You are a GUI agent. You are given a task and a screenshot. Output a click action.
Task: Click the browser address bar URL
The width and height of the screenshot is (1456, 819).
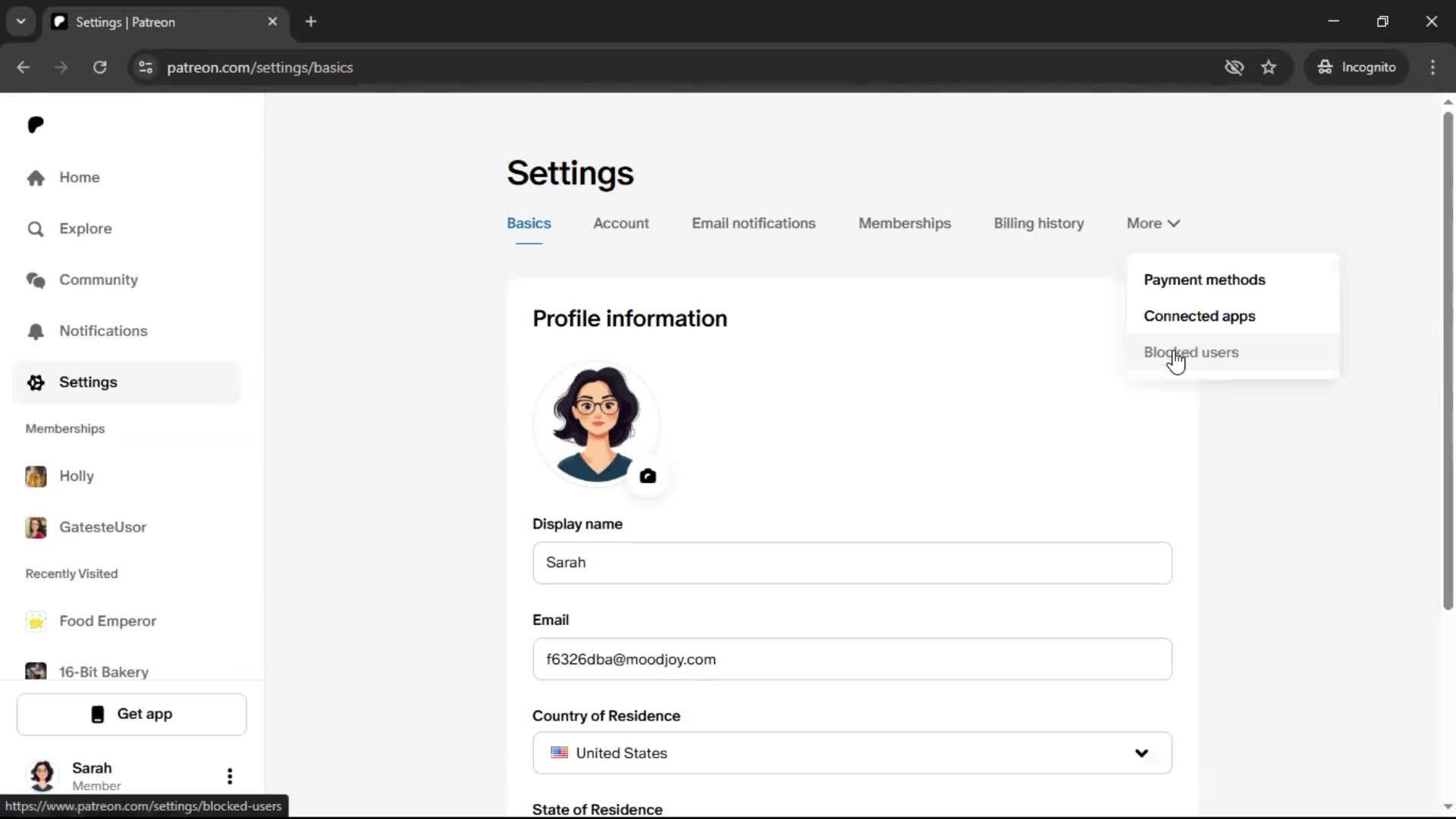point(260,67)
